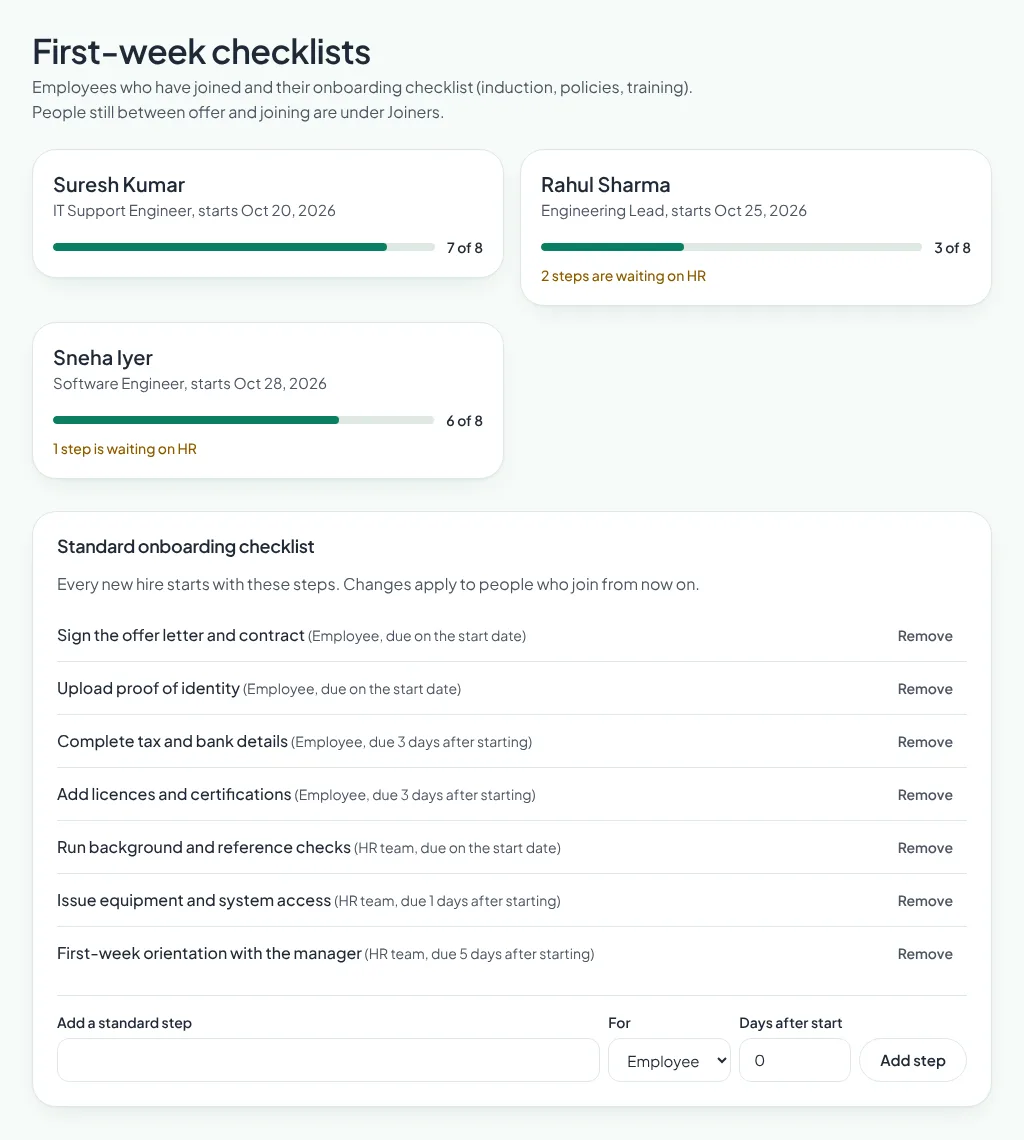Click the '6 of 8' progress count
This screenshot has height=1140, width=1024.
coord(465,421)
